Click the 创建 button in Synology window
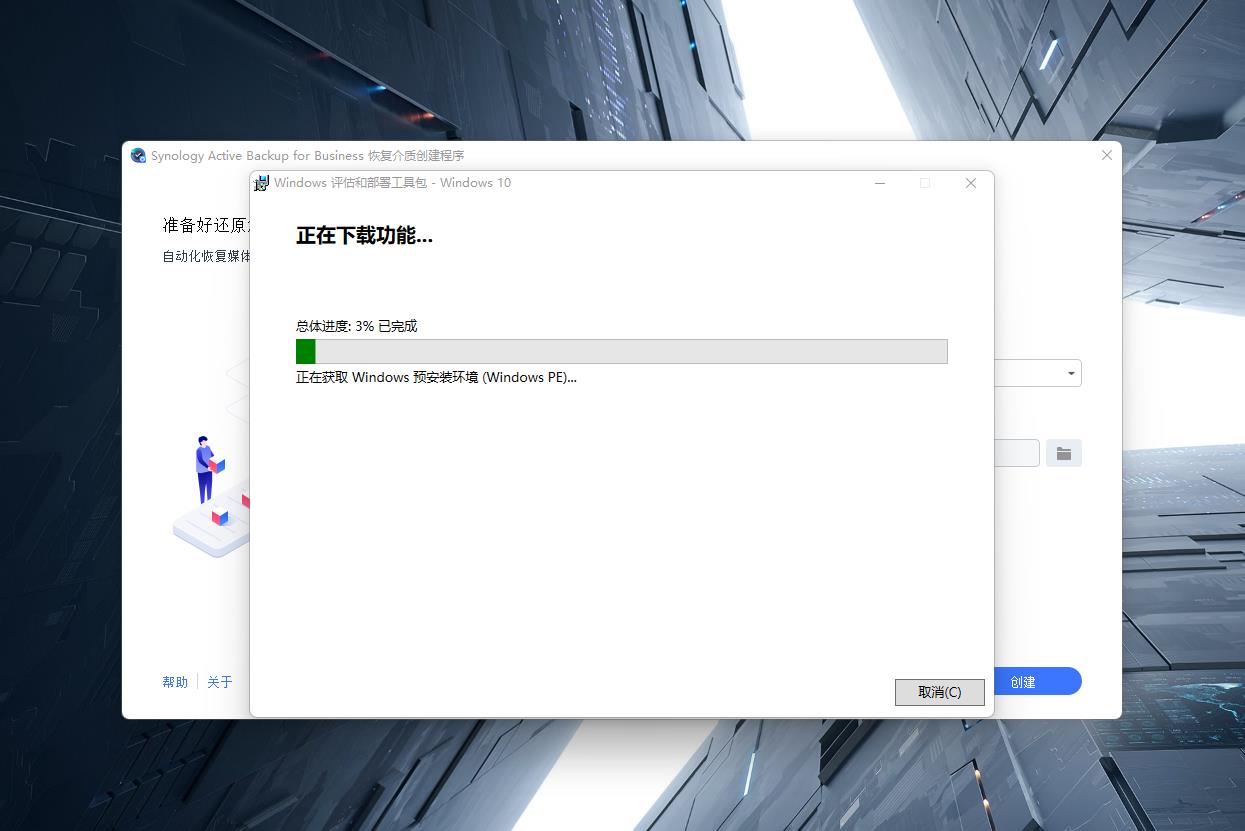The height and width of the screenshot is (831, 1245). point(1037,681)
